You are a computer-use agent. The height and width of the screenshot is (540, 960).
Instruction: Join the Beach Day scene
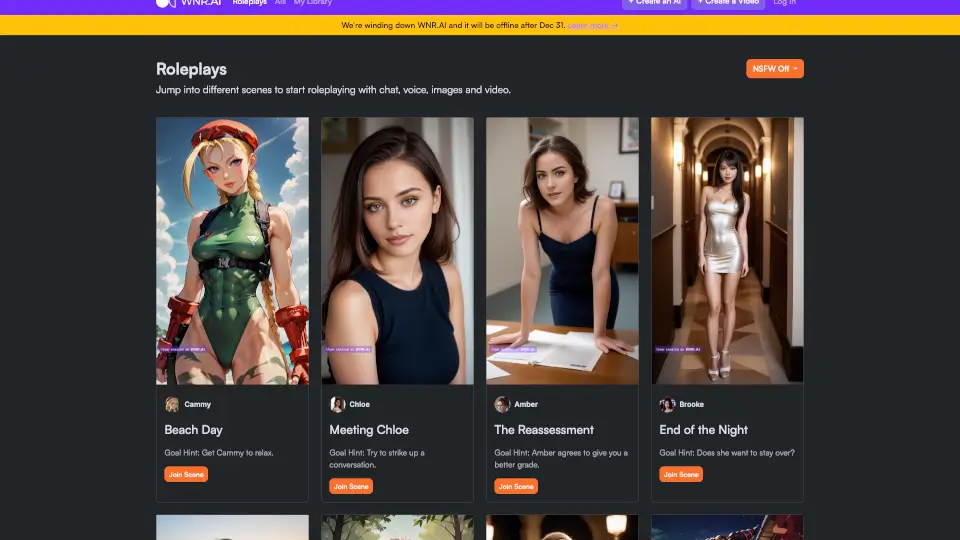pos(186,474)
